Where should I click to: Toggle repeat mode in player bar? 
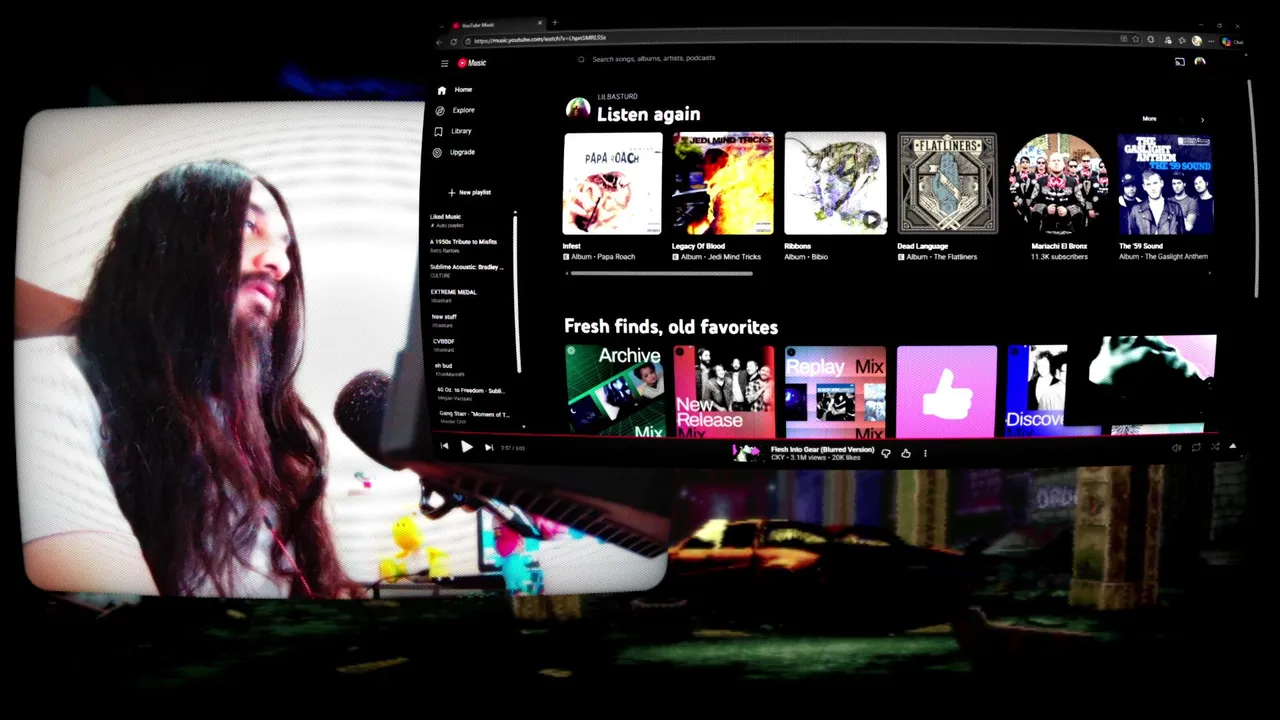pyautogui.click(x=1196, y=447)
